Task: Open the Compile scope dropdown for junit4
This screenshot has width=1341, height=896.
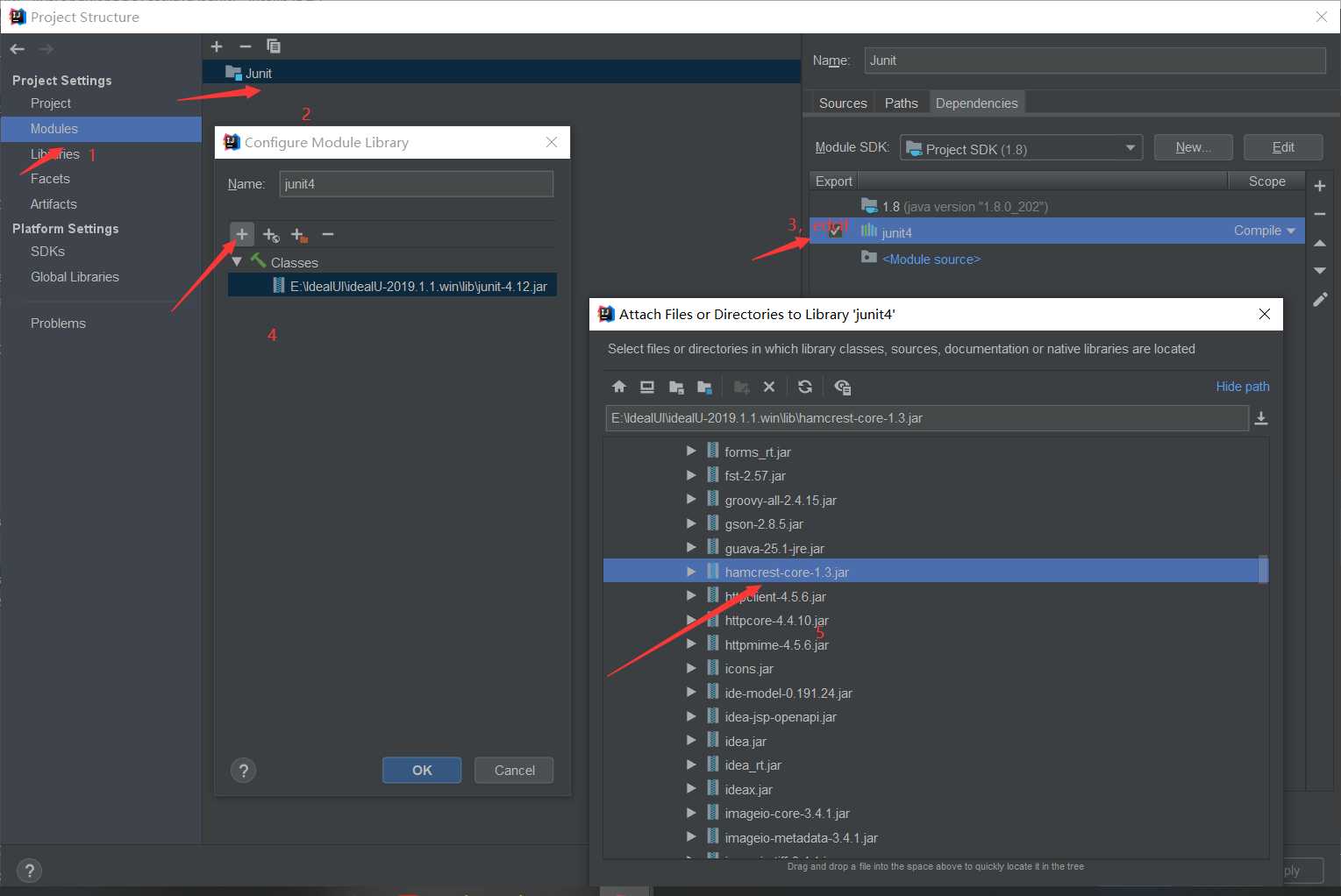Action: pos(1264,231)
